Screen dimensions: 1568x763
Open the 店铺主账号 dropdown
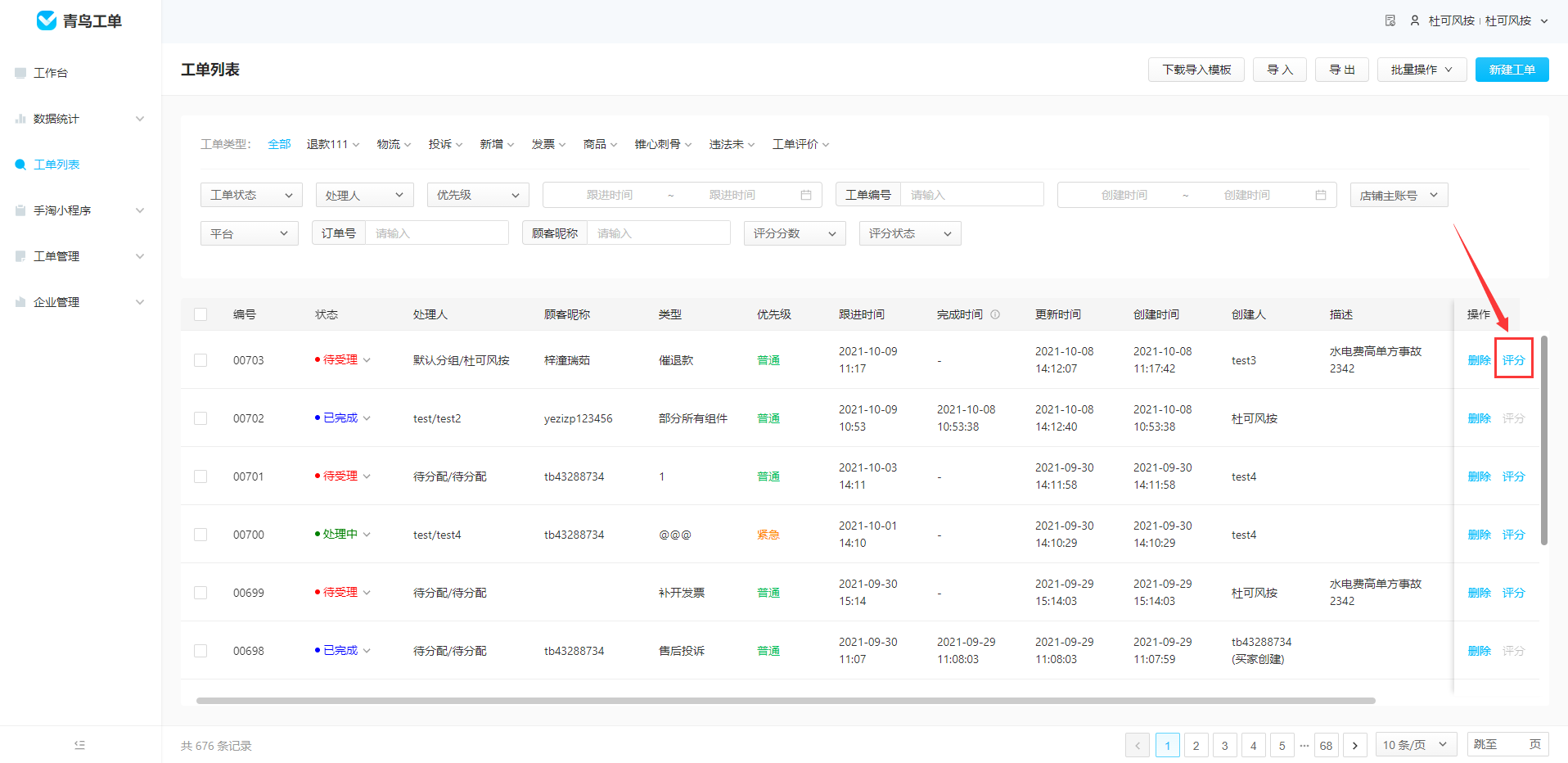(1399, 195)
